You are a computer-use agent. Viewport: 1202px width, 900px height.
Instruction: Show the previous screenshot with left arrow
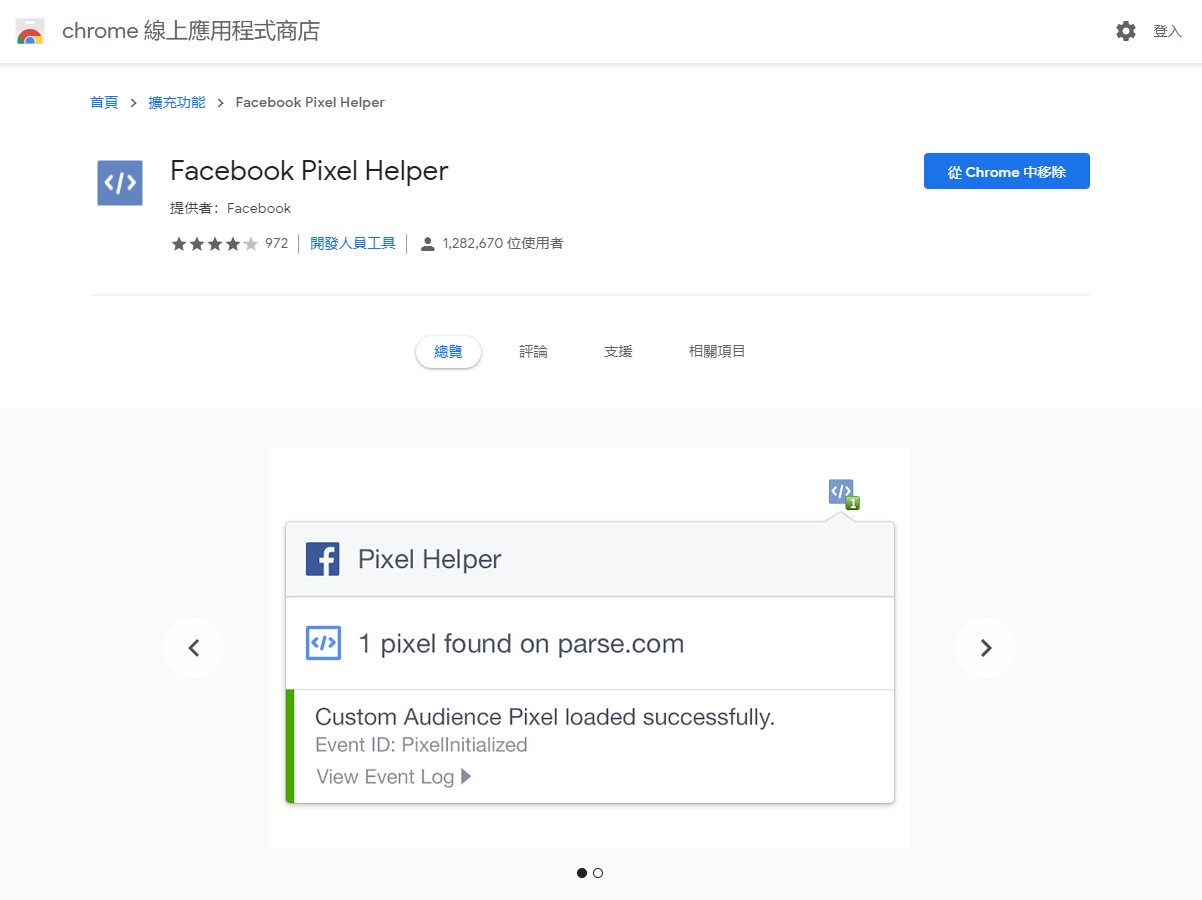click(194, 648)
